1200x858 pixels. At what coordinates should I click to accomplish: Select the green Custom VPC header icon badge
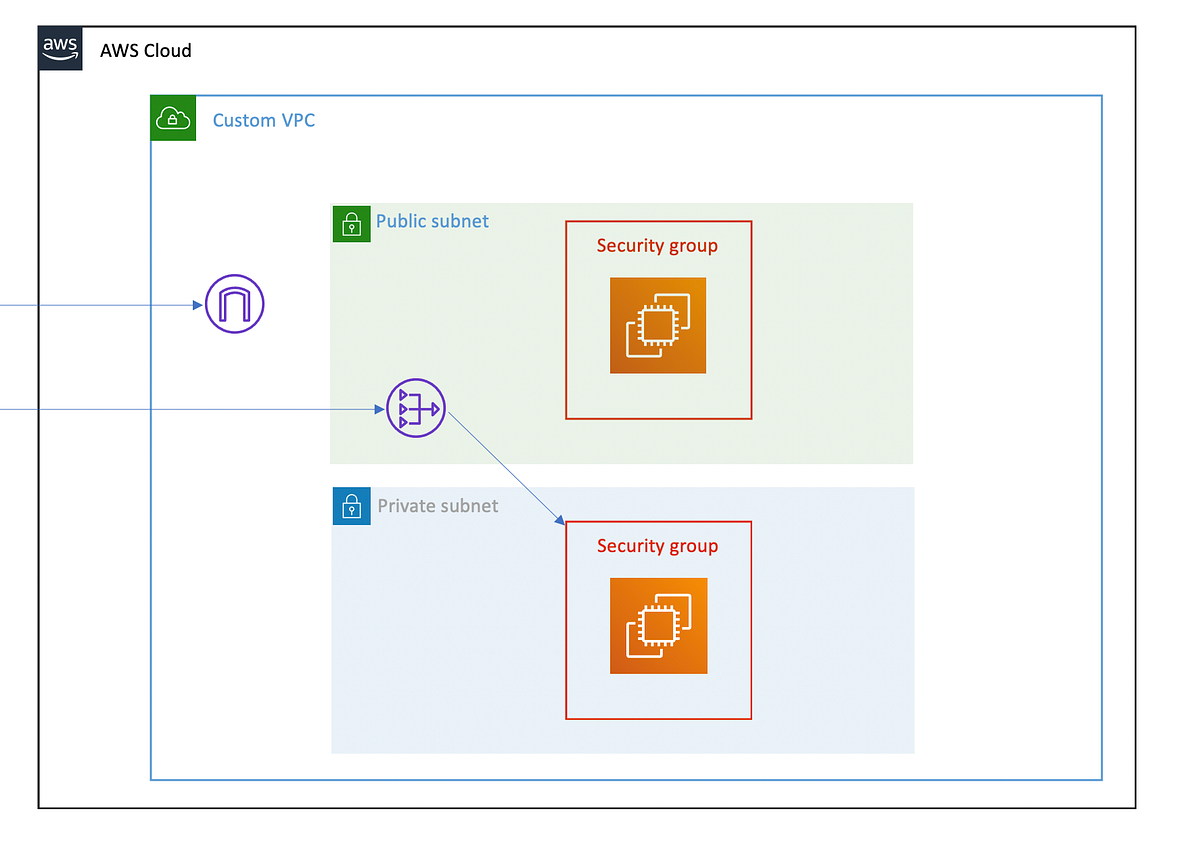[173, 118]
